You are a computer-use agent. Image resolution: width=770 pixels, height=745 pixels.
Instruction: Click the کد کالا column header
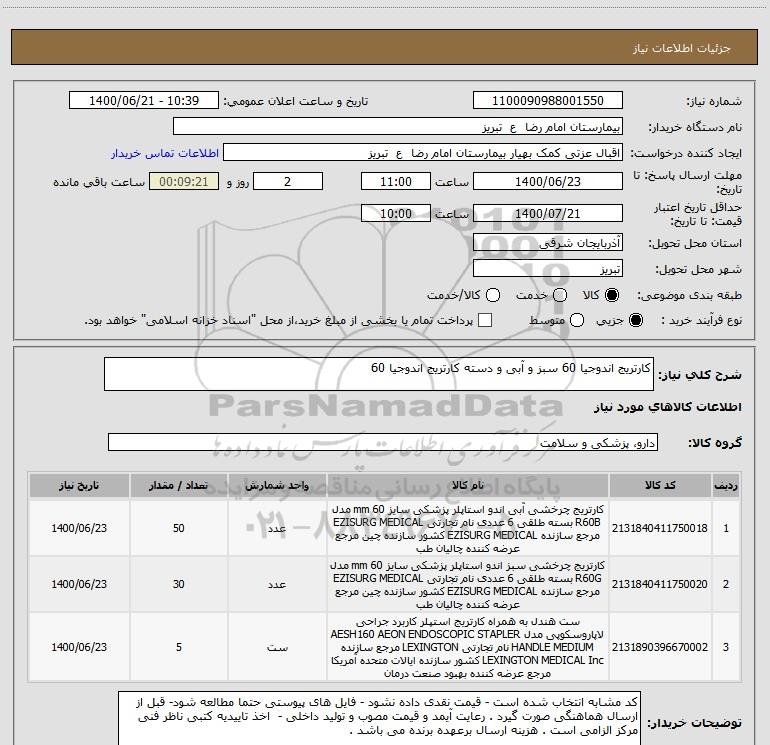click(x=660, y=485)
